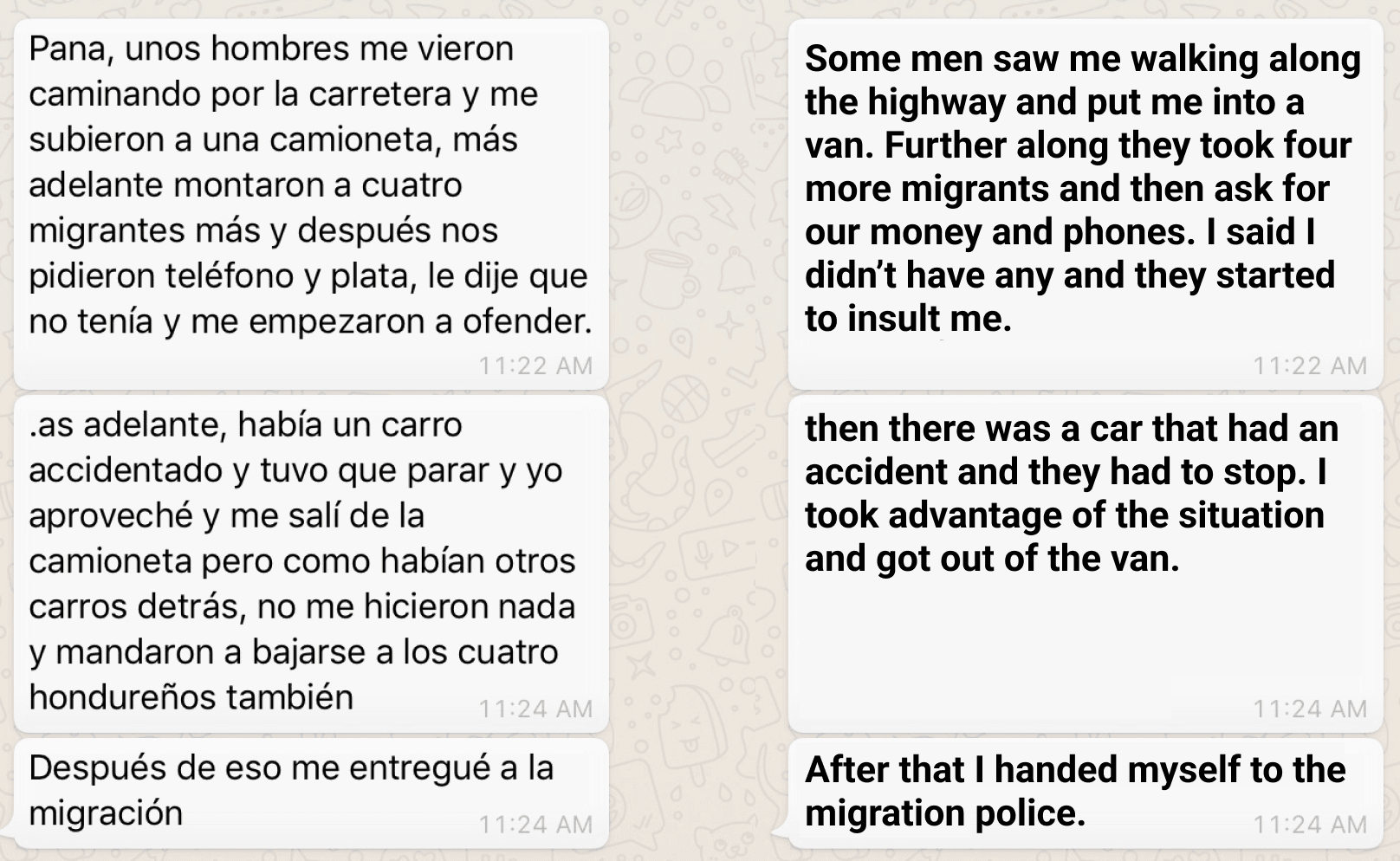Select the message 'After that I handed myself'

tap(1086, 793)
